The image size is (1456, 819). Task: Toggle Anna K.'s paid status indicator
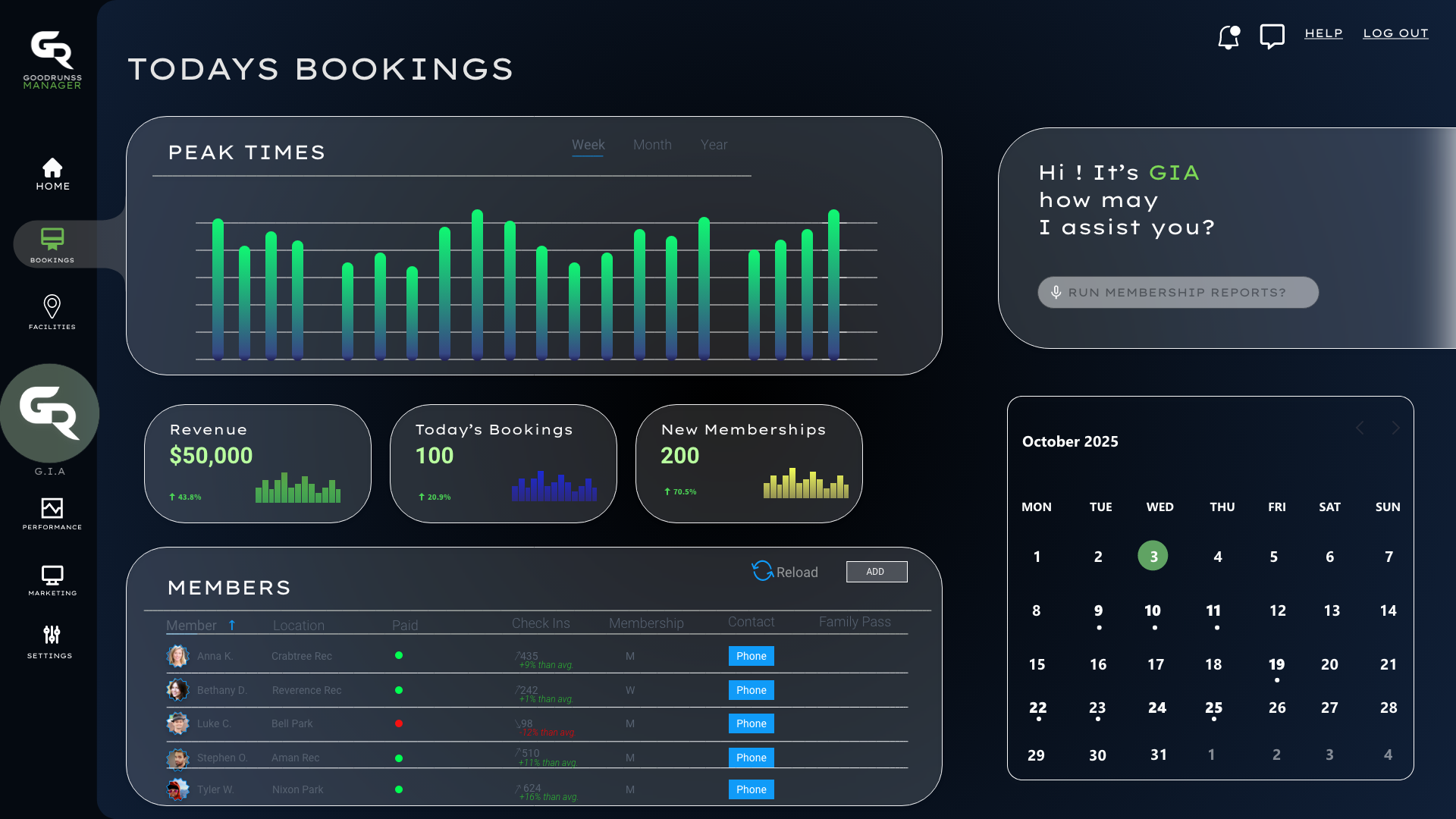(399, 656)
